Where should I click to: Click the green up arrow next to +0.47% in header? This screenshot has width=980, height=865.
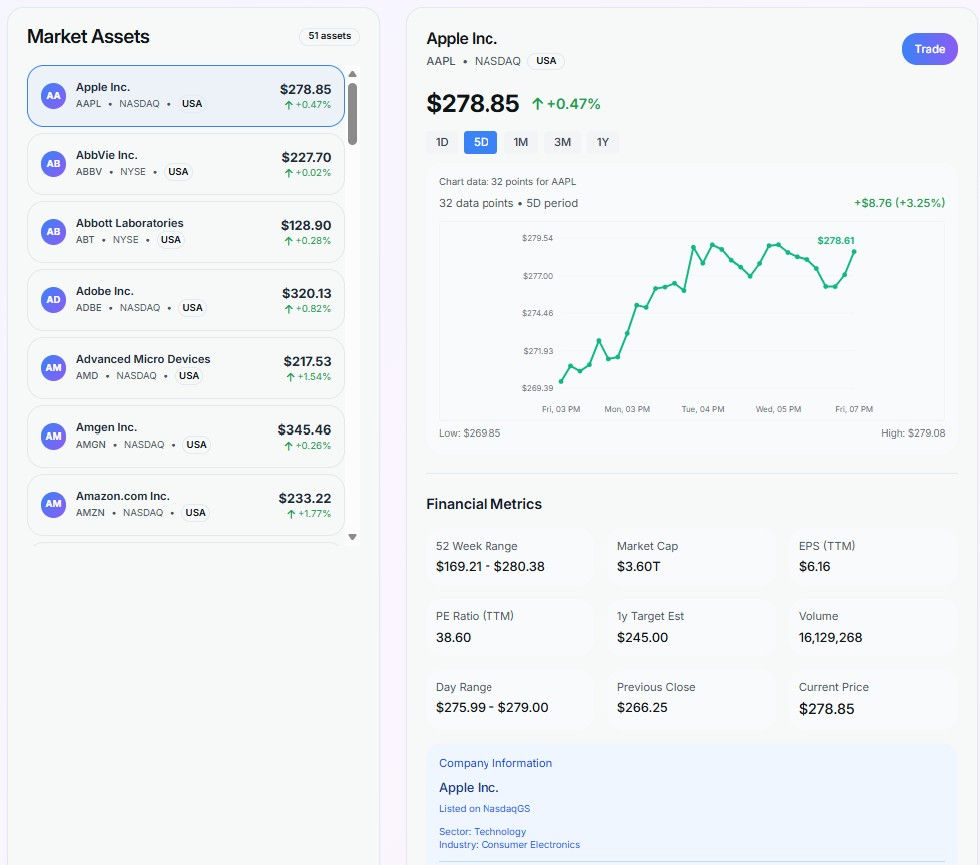point(538,104)
